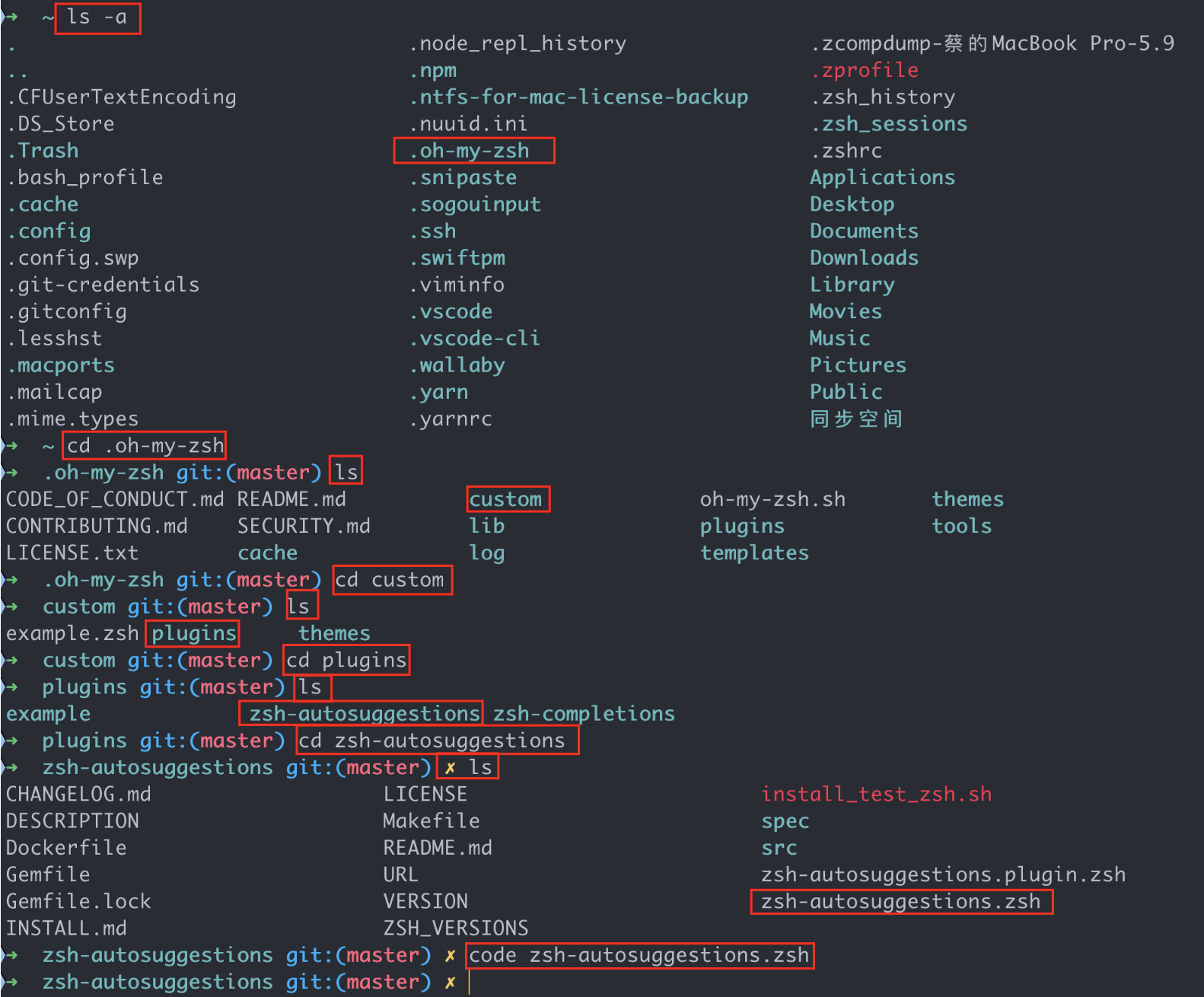This screenshot has height=997, width=1204.
Task: Select the ".CFUserTextEncoding" file name
Action: tap(122, 97)
